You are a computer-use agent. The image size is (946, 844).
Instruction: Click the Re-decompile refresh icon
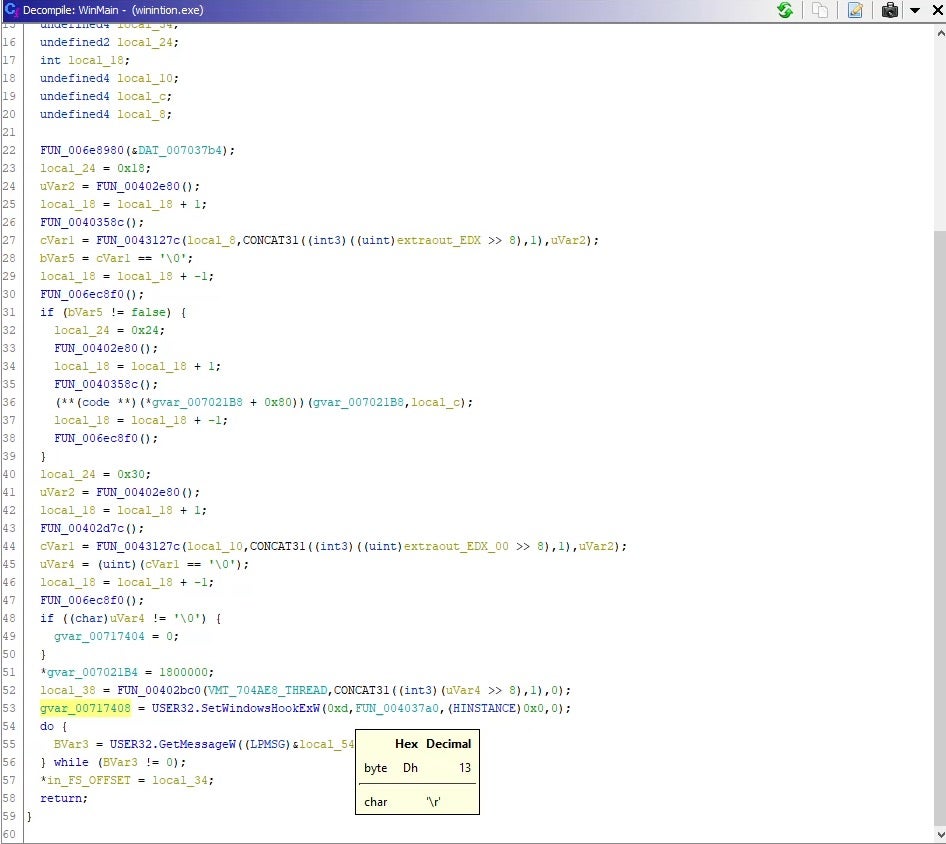(786, 10)
